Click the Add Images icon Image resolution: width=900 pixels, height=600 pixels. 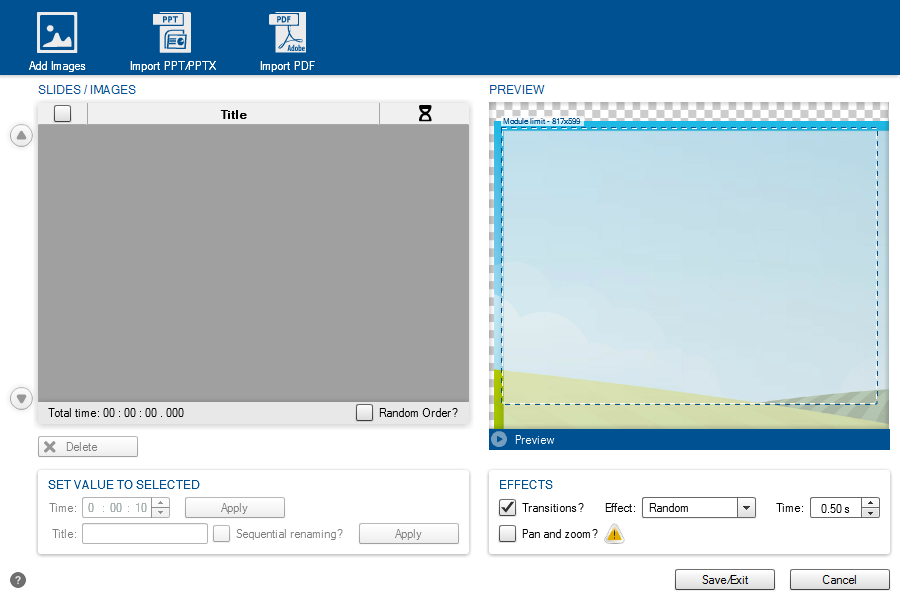pos(57,33)
